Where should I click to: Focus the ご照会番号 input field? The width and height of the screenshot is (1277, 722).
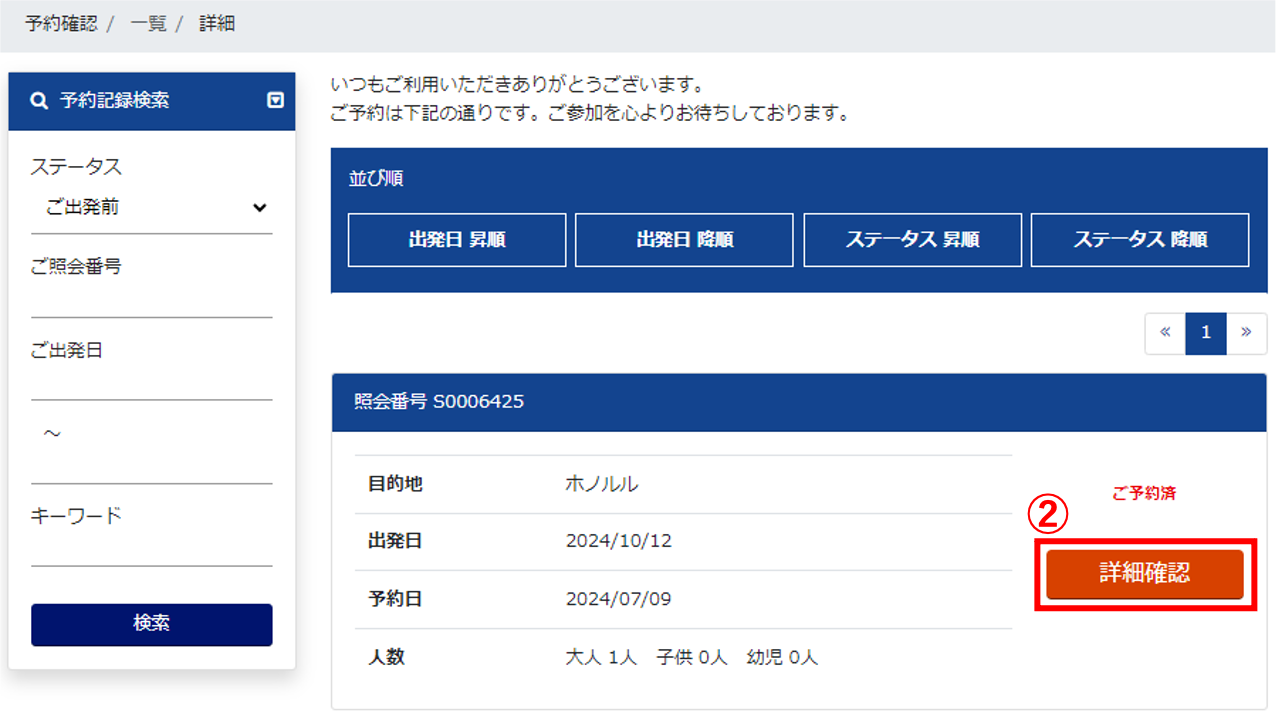click(x=152, y=300)
